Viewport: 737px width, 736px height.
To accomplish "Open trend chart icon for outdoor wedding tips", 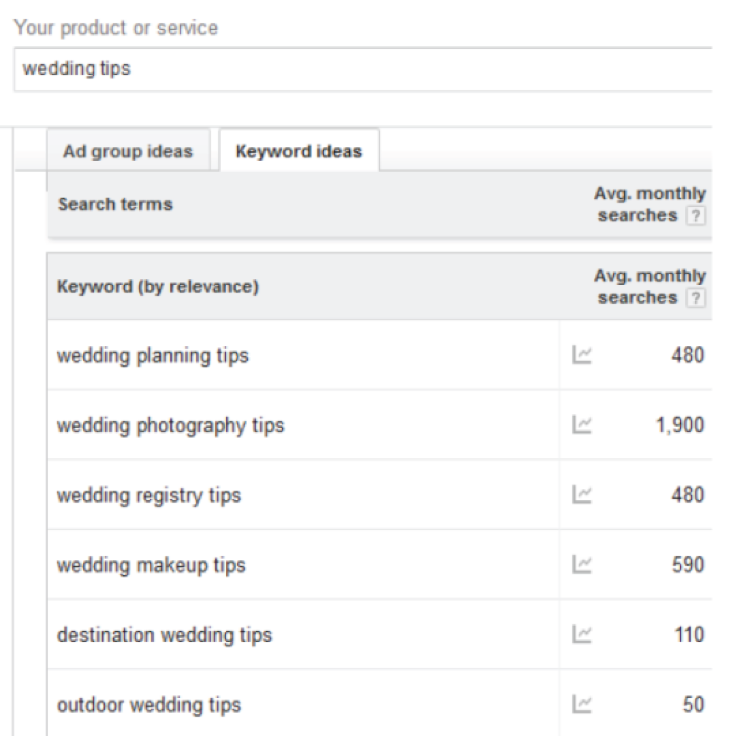I will click(578, 705).
